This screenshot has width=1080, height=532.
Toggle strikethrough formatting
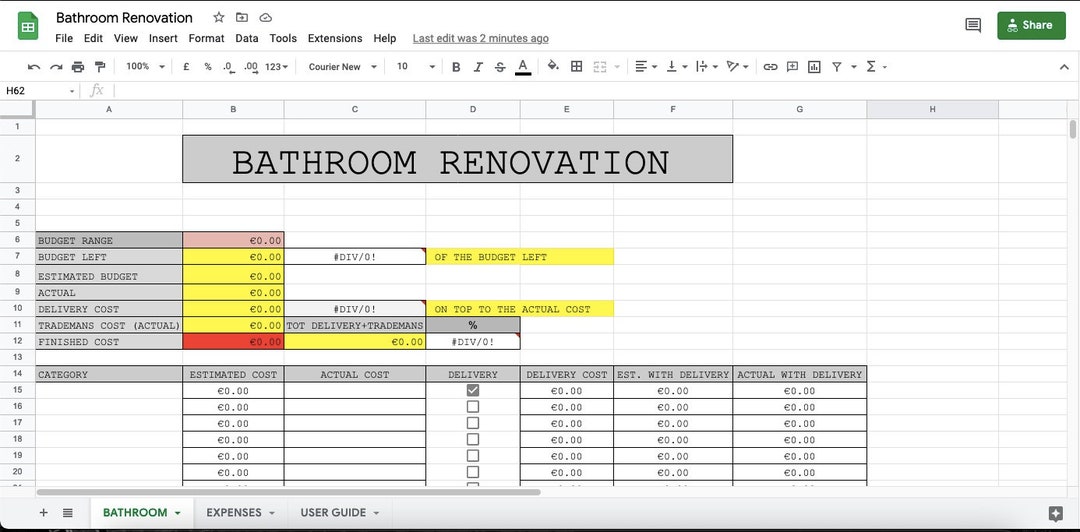pos(500,67)
